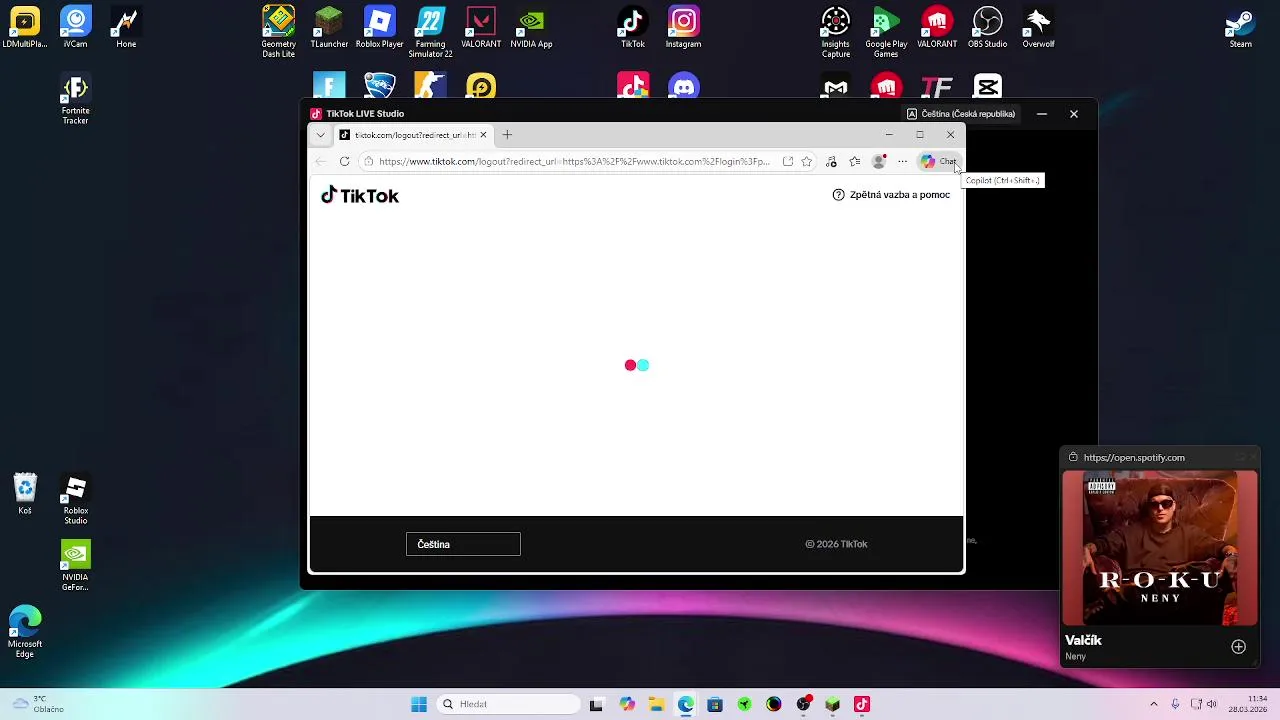
Task: Open the Čeština language selector
Action: pyautogui.click(x=463, y=544)
